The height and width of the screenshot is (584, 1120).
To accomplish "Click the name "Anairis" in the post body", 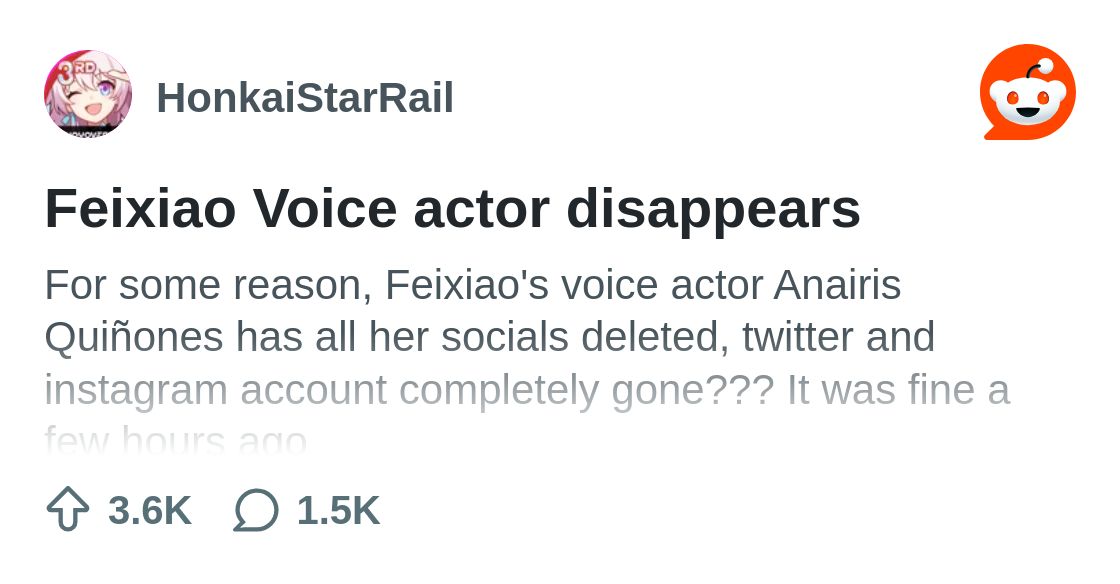I will click(x=837, y=285).
